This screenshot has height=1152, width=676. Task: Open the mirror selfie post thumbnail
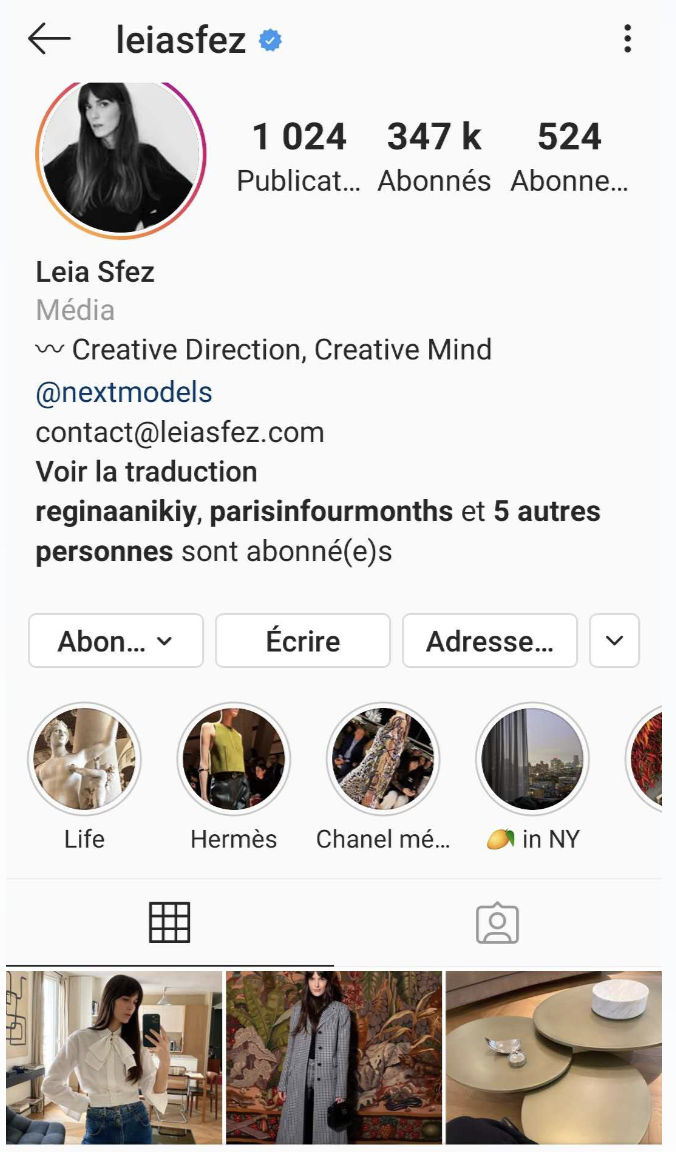(114, 1058)
